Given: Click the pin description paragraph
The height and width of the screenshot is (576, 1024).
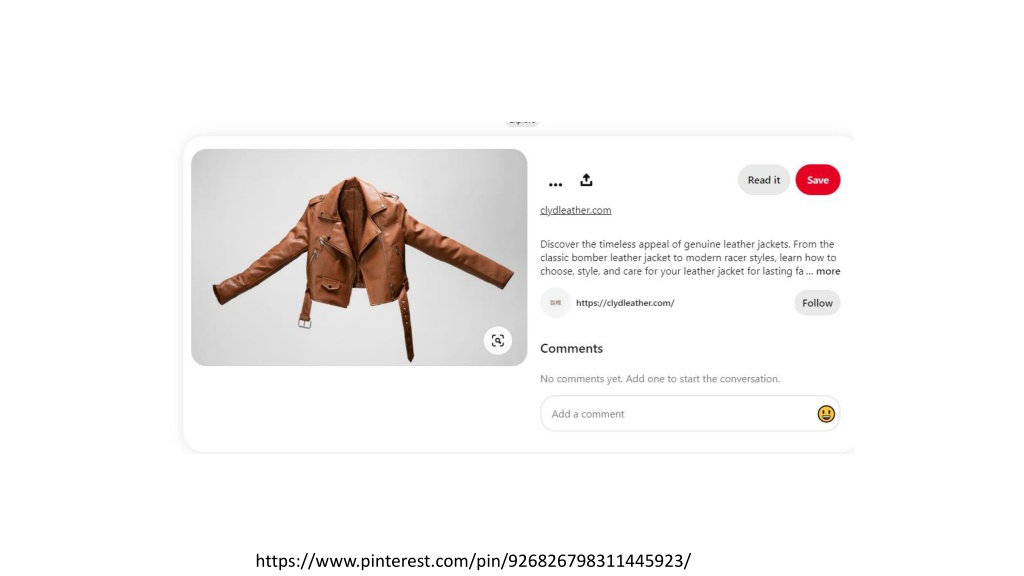Looking at the screenshot, I should [x=690, y=257].
